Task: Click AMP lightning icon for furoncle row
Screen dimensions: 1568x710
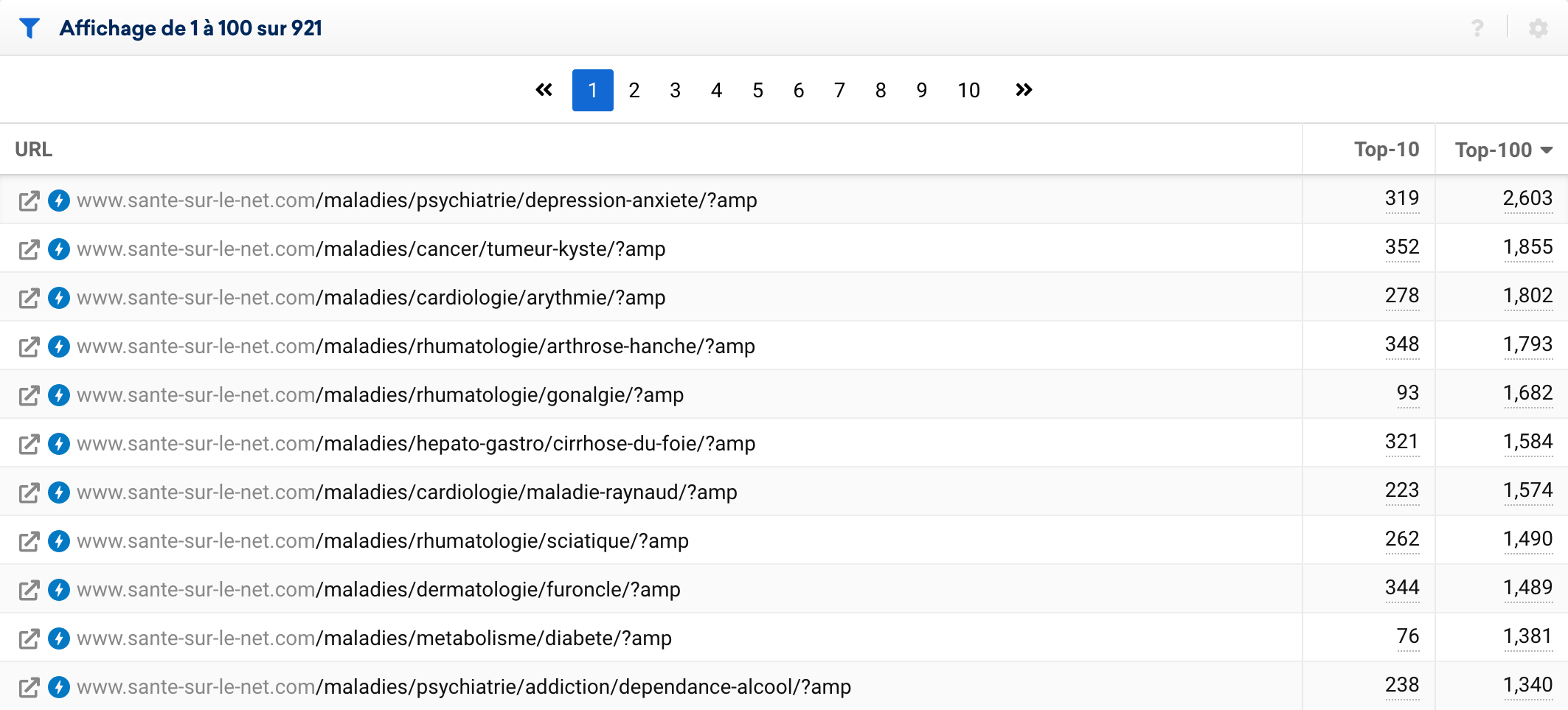Action: tap(59, 590)
